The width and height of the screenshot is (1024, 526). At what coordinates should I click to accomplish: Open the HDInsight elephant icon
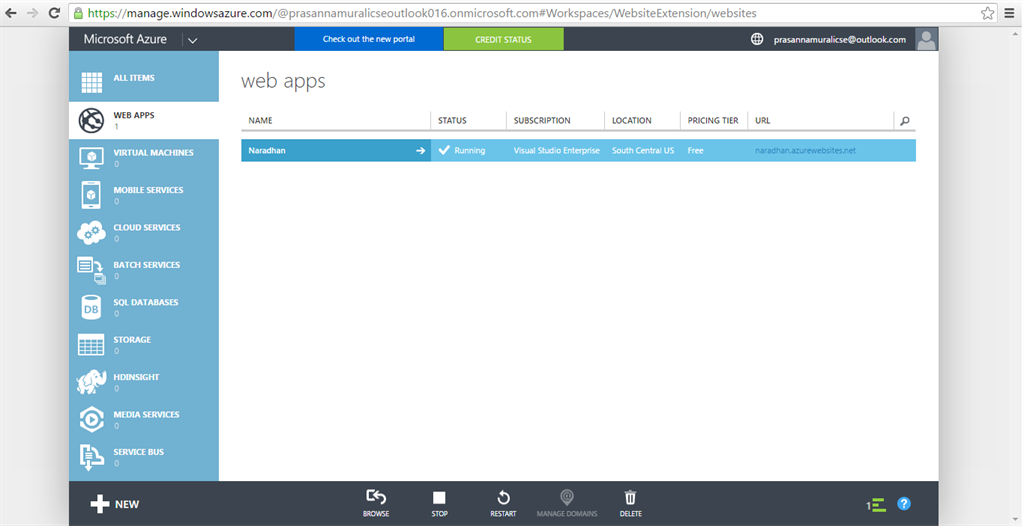click(x=91, y=382)
